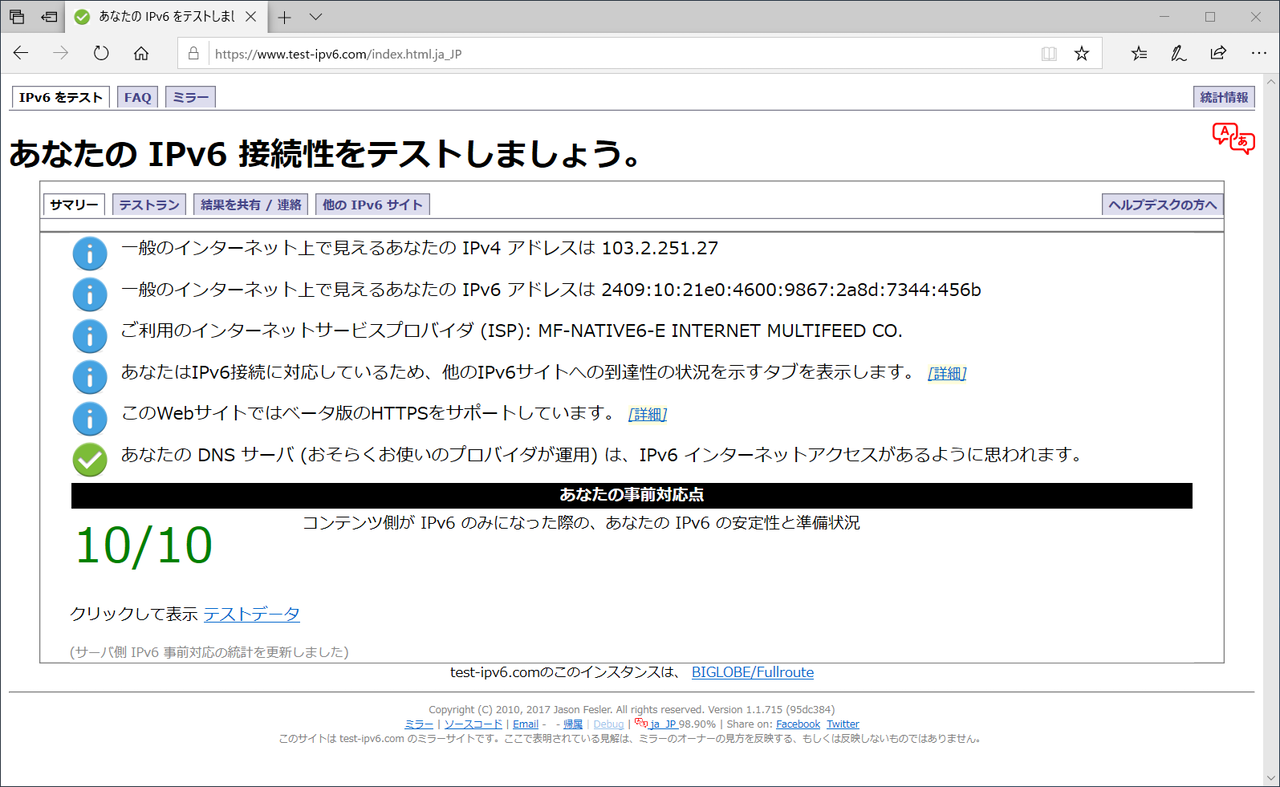
Task: Open the browser settings and more menu
Action: click(1258, 54)
